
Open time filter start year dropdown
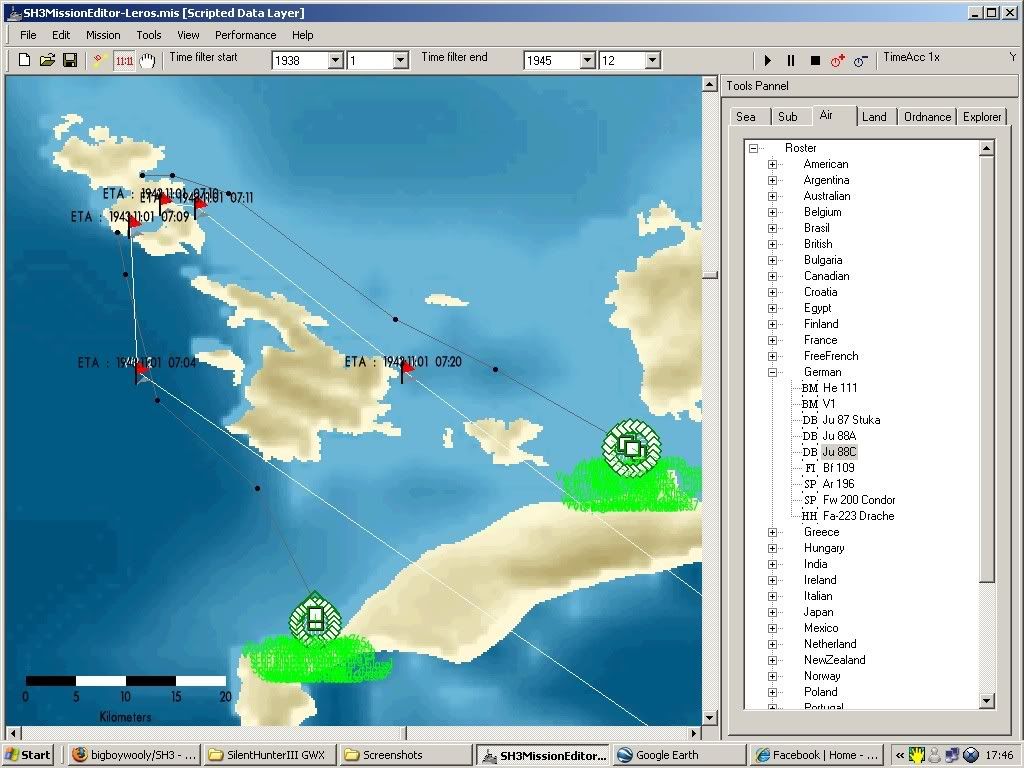pos(336,61)
